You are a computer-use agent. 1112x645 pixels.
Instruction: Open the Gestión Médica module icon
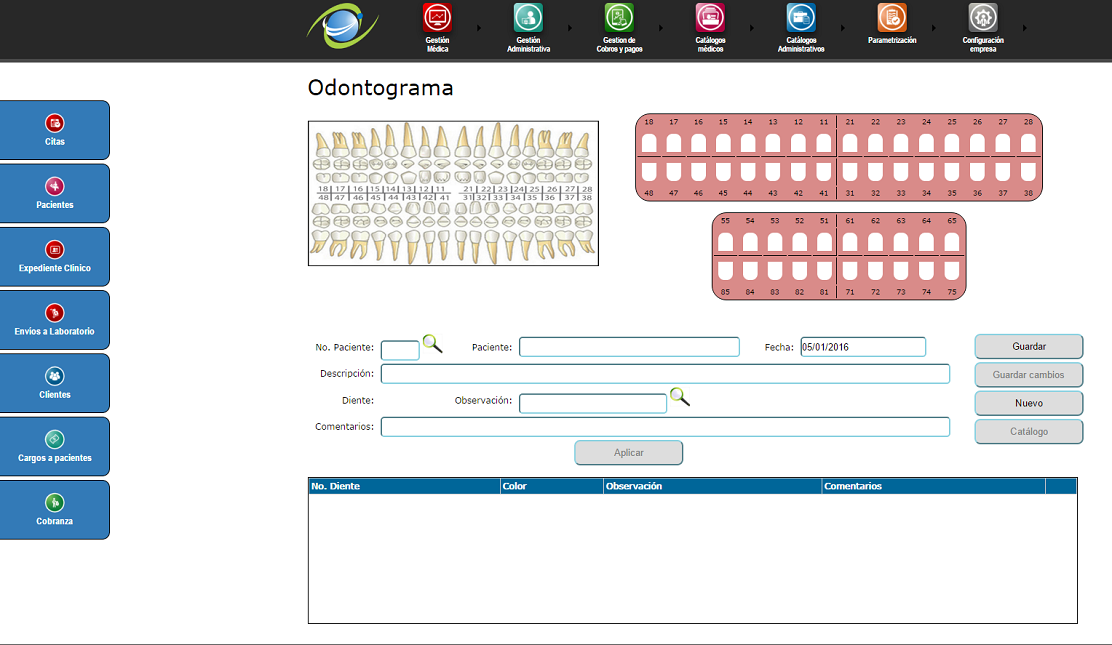437,18
